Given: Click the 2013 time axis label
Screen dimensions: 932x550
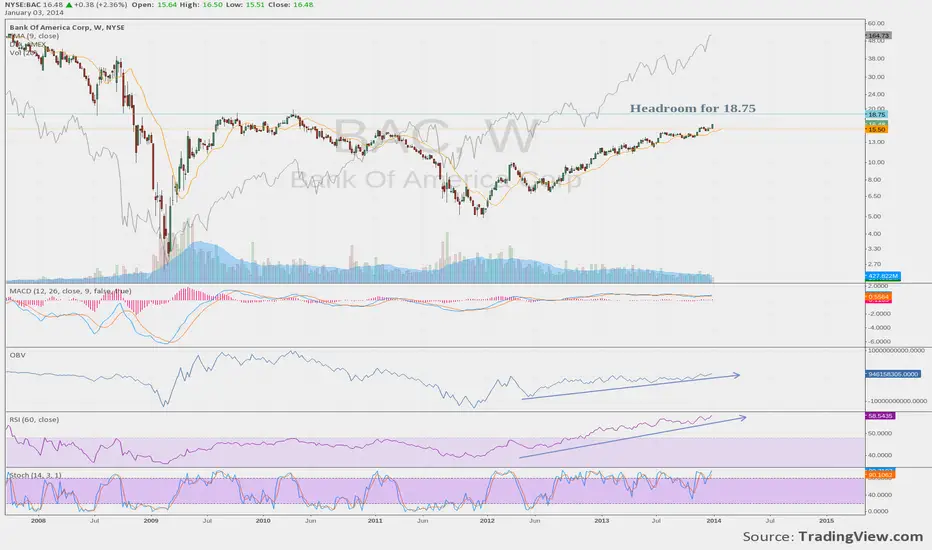Looking at the screenshot, I should [x=602, y=520].
